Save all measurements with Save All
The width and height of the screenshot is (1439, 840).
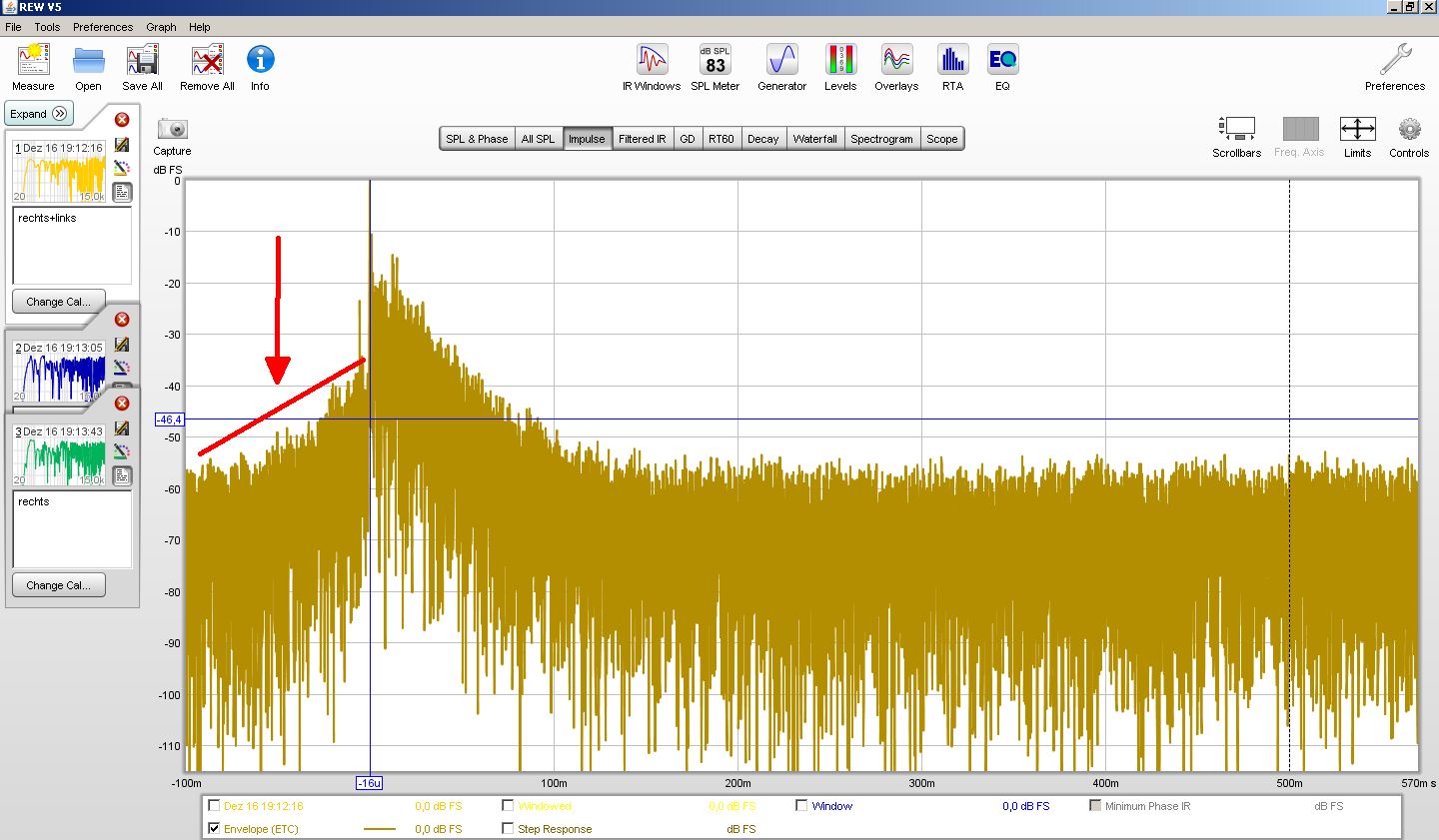point(142,60)
